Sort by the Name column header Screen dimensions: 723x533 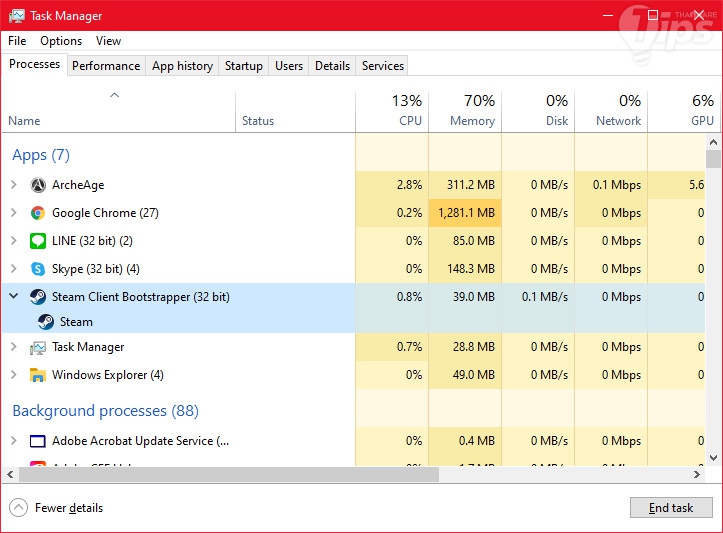[x=119, y=112]
